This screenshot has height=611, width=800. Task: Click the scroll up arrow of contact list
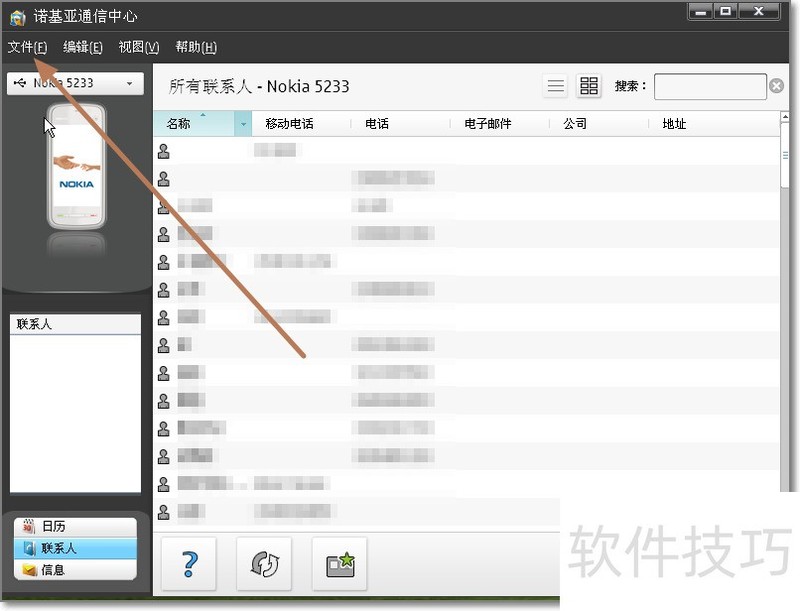point(785,117)
